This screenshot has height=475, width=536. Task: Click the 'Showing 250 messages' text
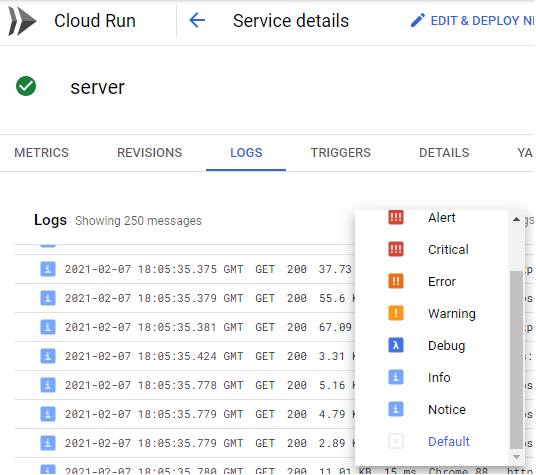(138, 221)
